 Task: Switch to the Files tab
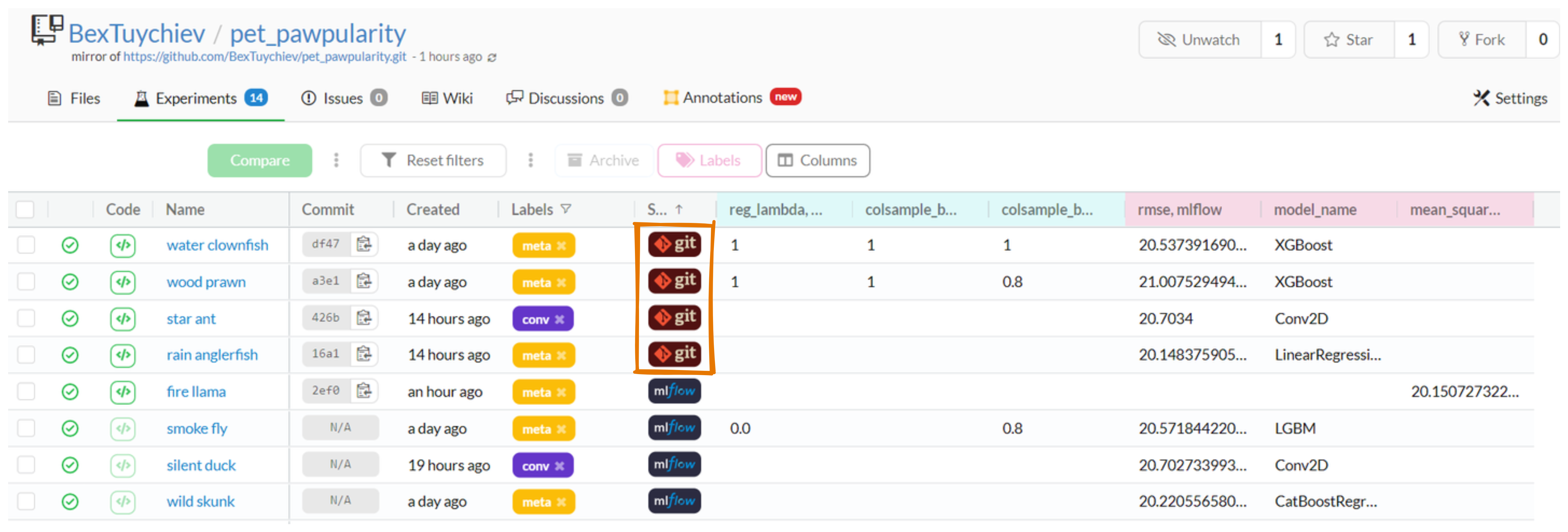click(x=74, y=98)
